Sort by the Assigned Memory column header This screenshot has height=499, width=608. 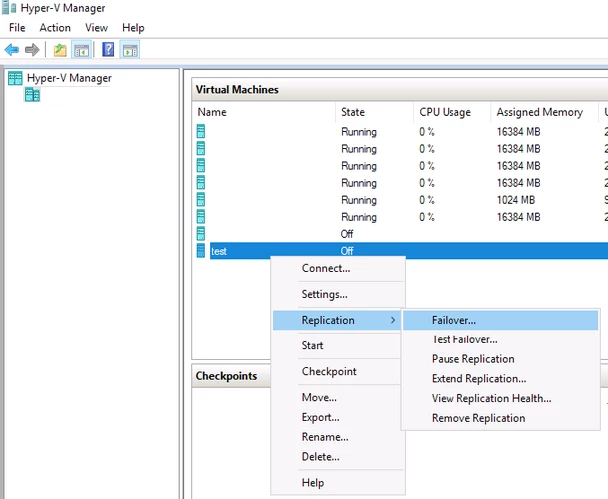(x=544, y=112)
